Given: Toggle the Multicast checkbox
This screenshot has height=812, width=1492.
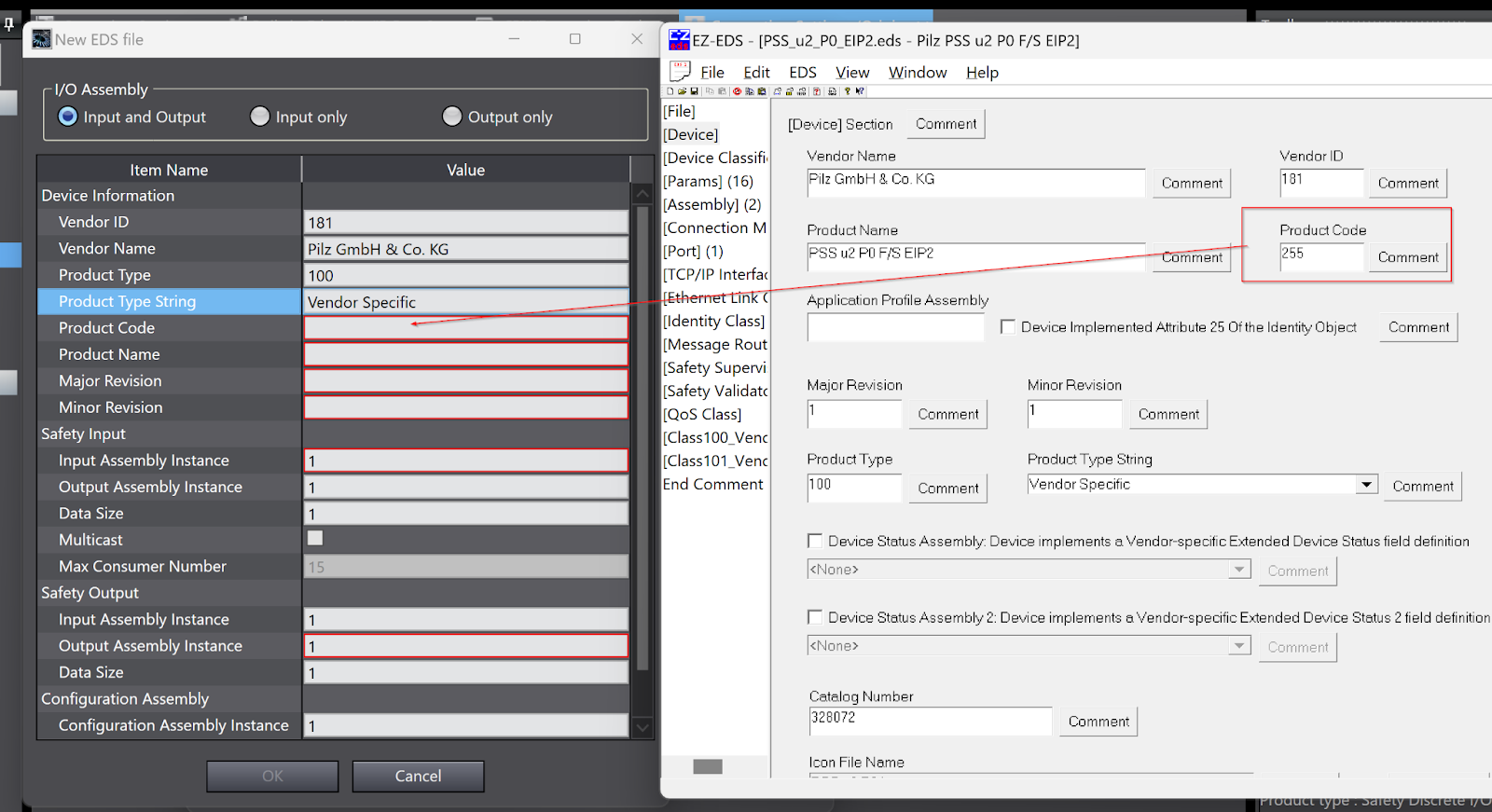Looking at the screenshot, I should [x=315, y=538].
